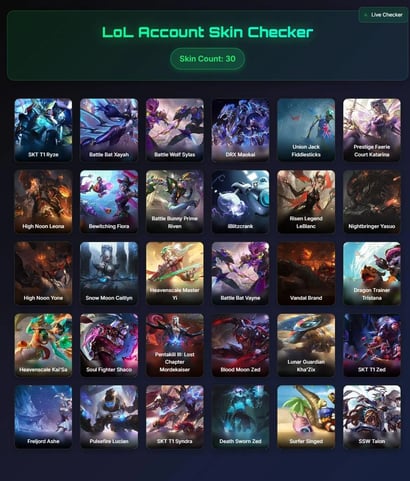Select the Lunar Guardian Kha'Zix card
This screenshot has width=410, height=481.
point(306,345)
